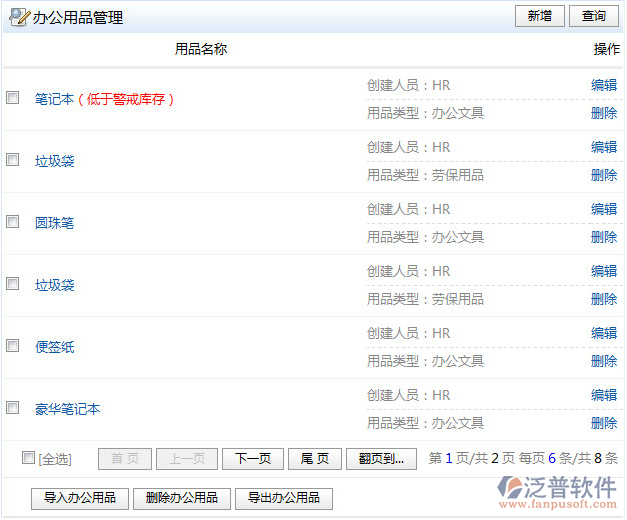Edit the 豪华笔记本 entry via 编辑

[604, 395]
